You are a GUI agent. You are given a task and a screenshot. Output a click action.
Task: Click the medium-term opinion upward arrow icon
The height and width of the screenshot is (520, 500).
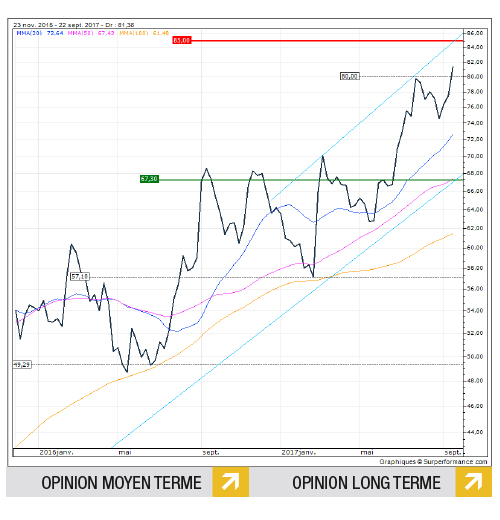pyautogui.click(x=231, y=482)
